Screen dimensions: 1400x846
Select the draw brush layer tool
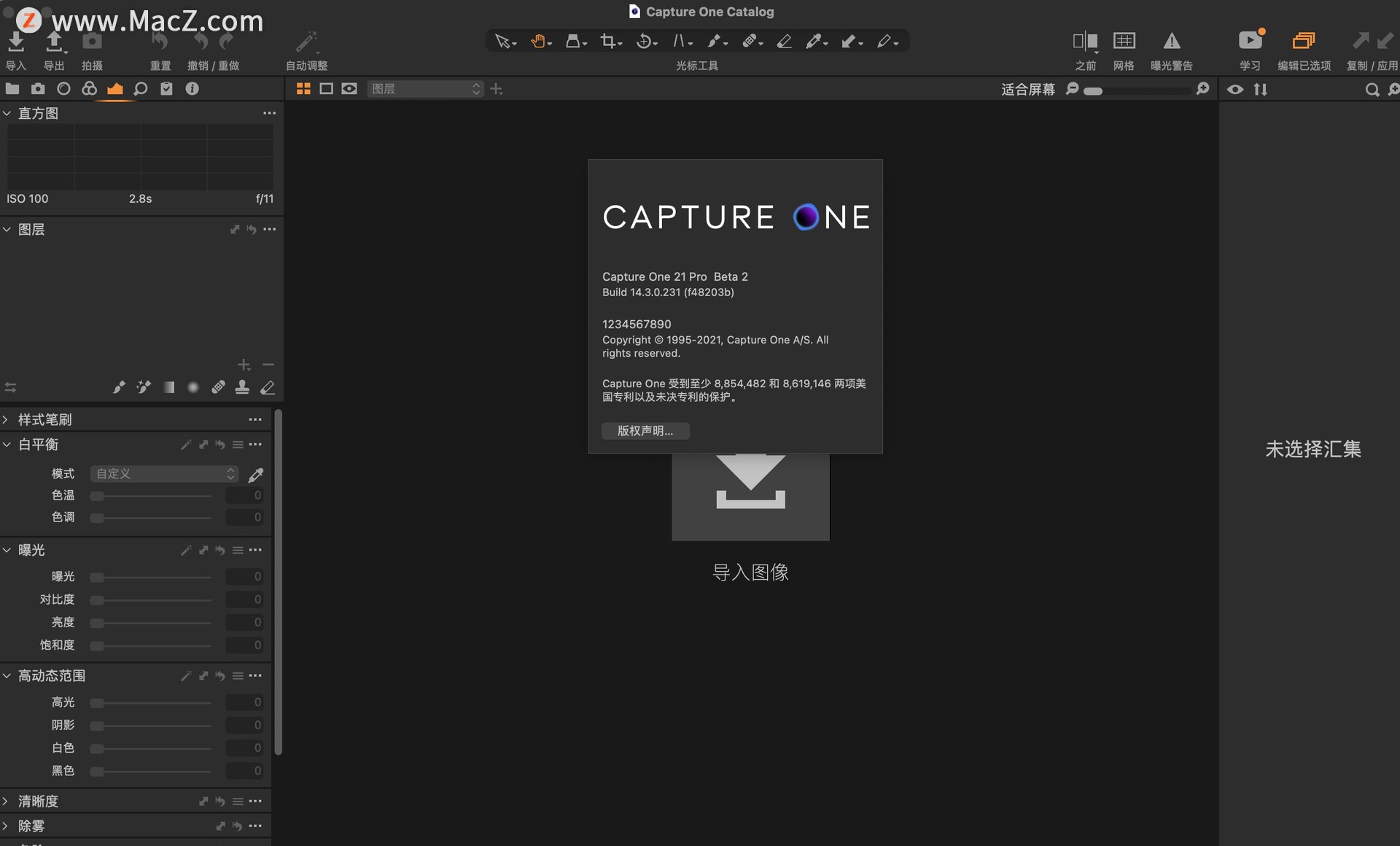click(x=119, y=387)
